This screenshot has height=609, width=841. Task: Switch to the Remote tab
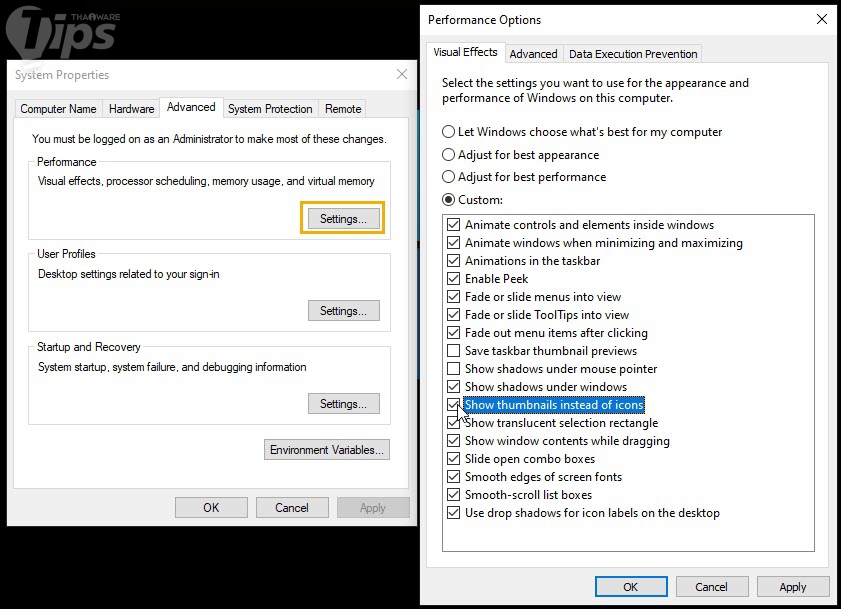[343, 109]
